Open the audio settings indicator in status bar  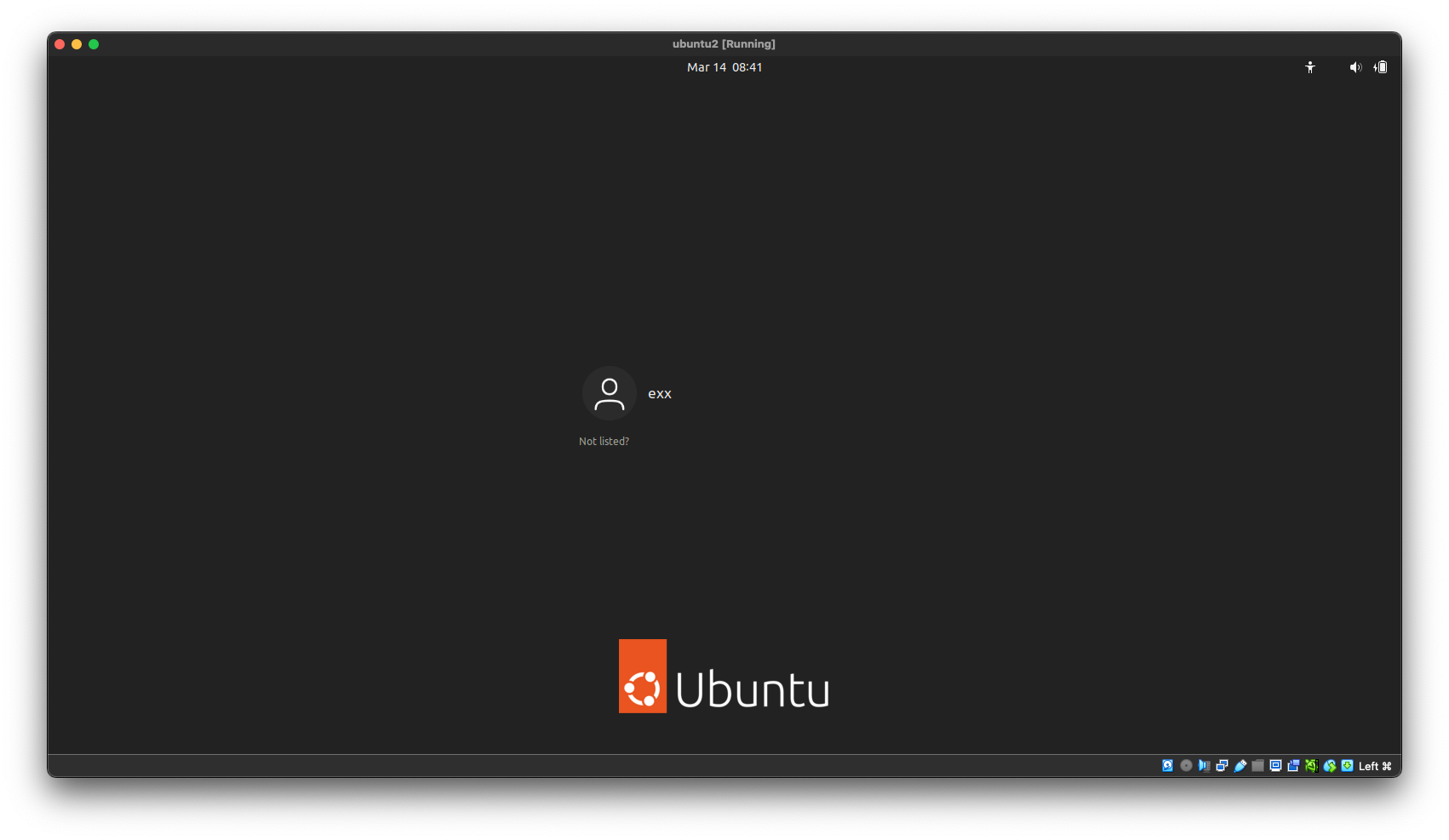pos(1204,766)
